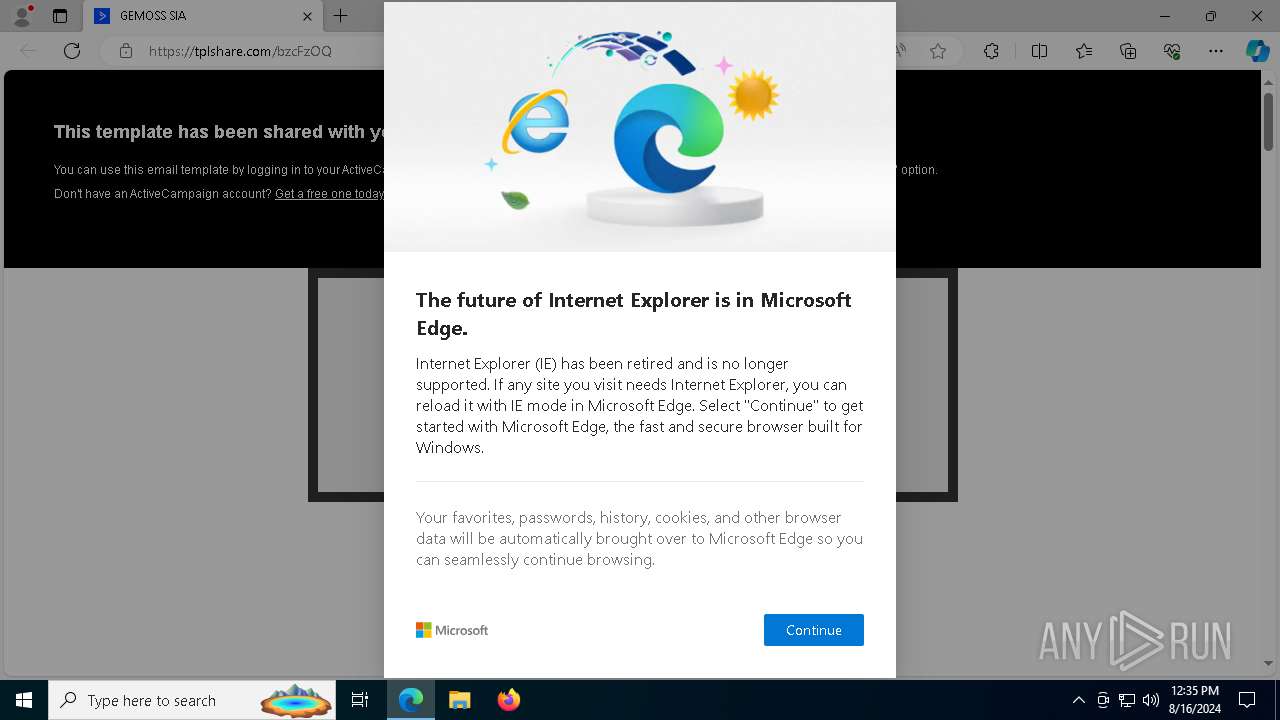1280x720 pixels.
Task: View site information lock icon
Action: pyautogui.click(x=125, y=51)
